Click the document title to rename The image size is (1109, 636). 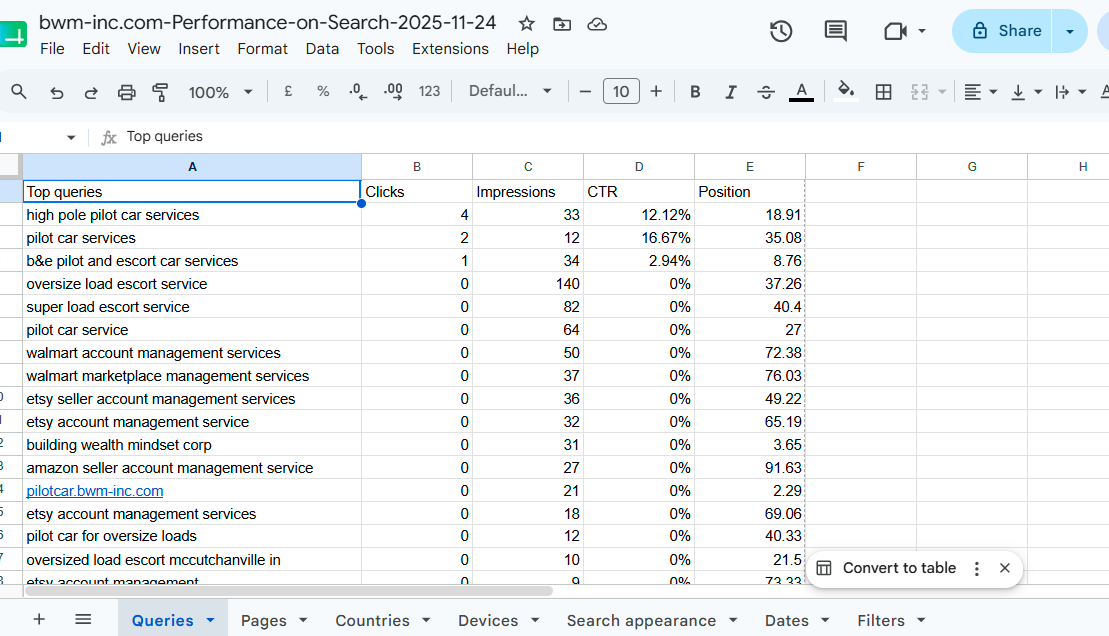click(267, 23)
